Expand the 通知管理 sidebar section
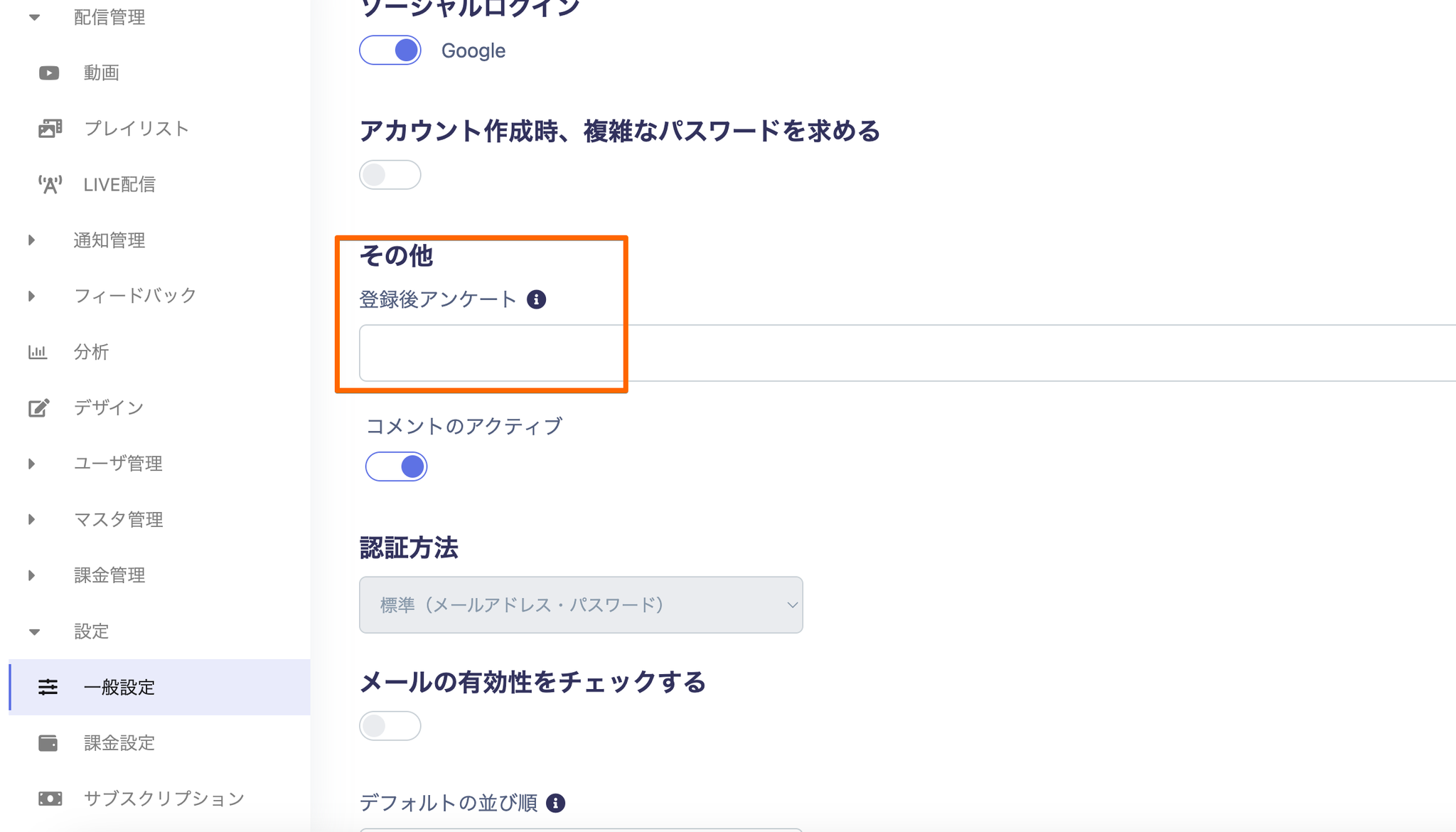This screenshot has height=832, width=1456. [109, 240]
